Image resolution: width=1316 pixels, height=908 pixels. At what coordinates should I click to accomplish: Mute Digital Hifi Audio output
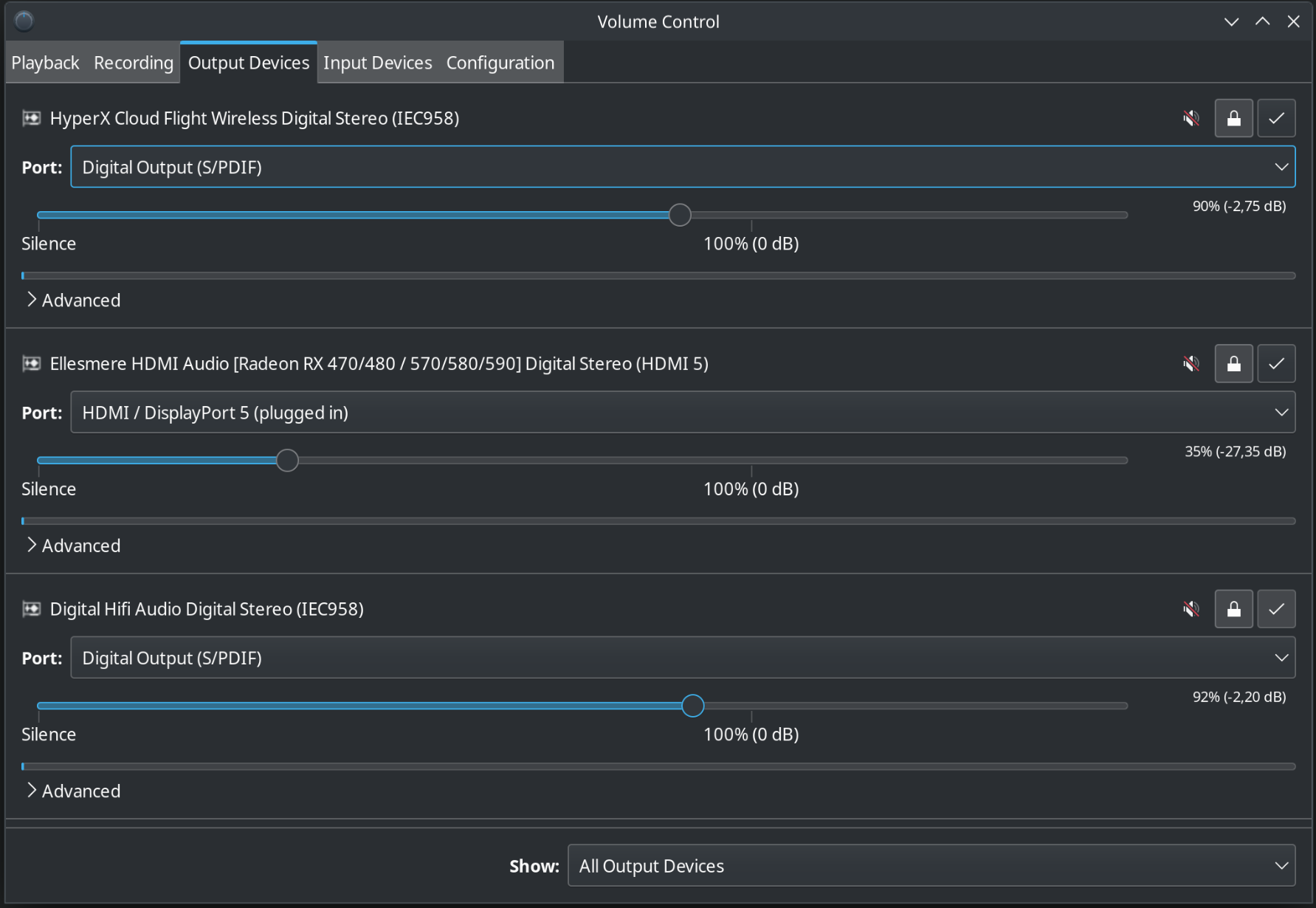tap(1191, 609)
